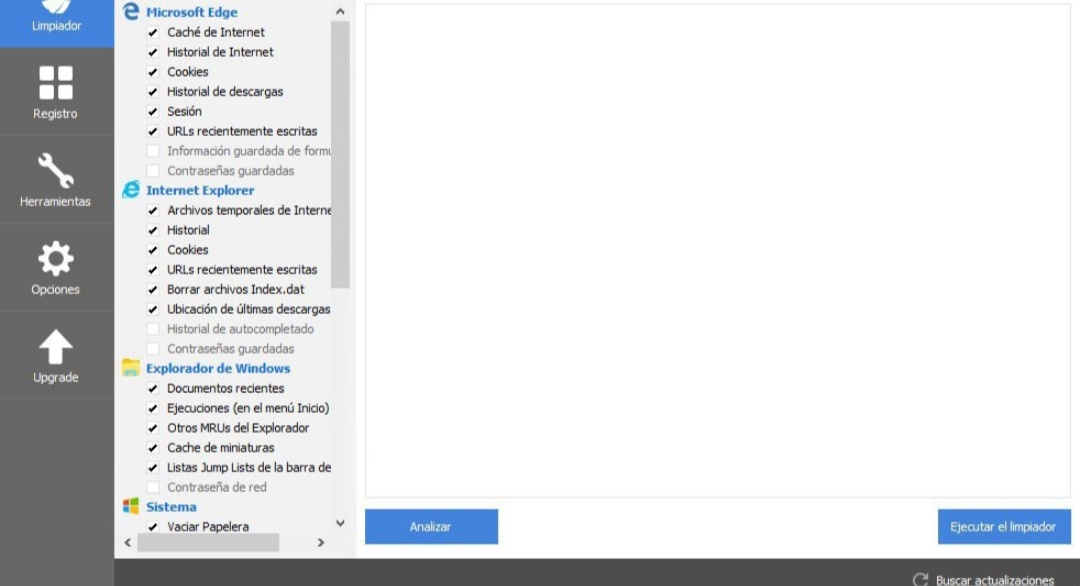Screen dimensions: 1080x586
Task: Uncheck Edge Historial de Internet
Action: click(153, 52)
